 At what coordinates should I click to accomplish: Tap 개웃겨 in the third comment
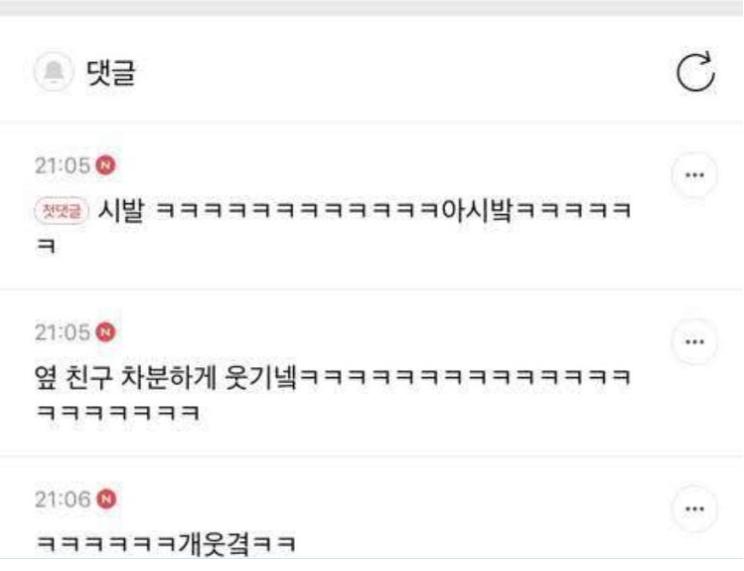click(214, 544)
